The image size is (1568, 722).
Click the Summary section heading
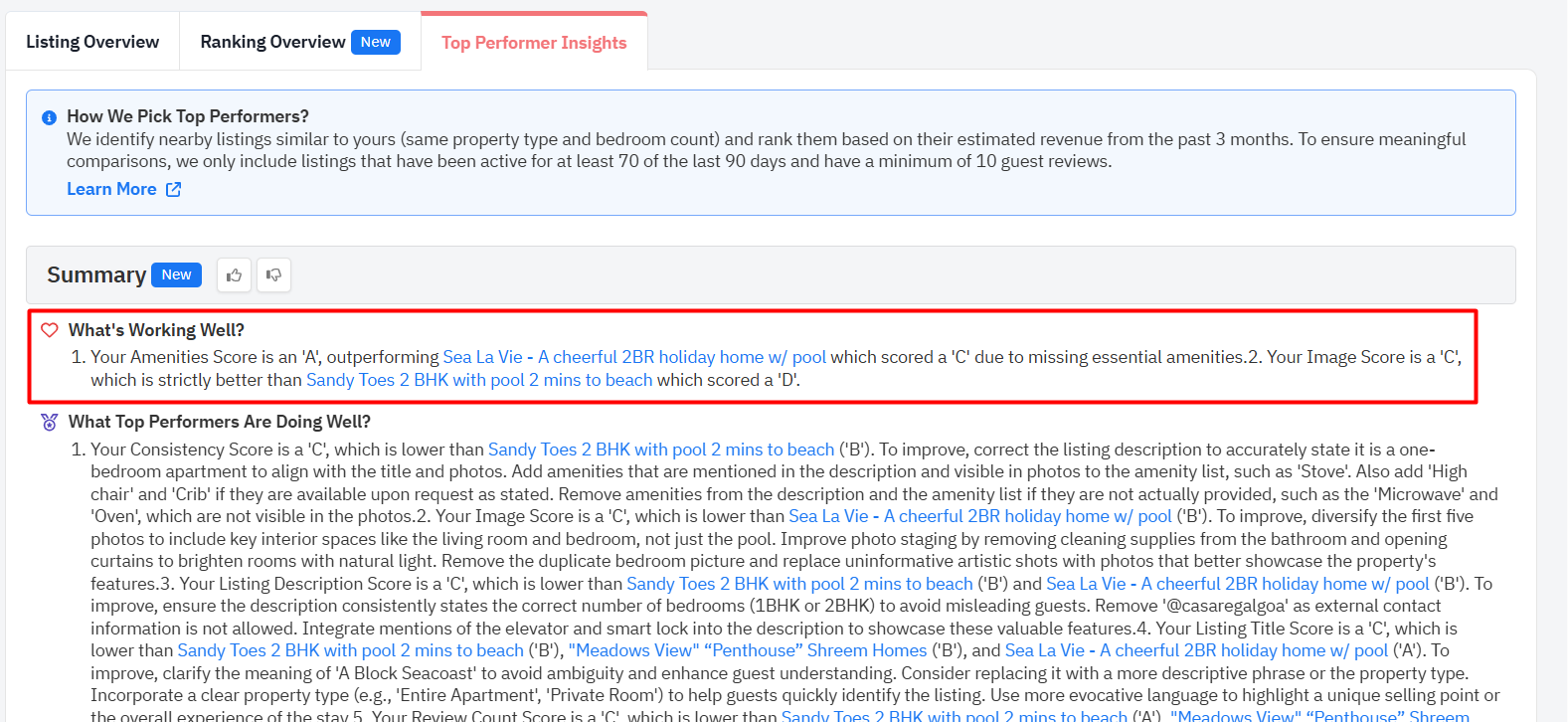[96, 275]
